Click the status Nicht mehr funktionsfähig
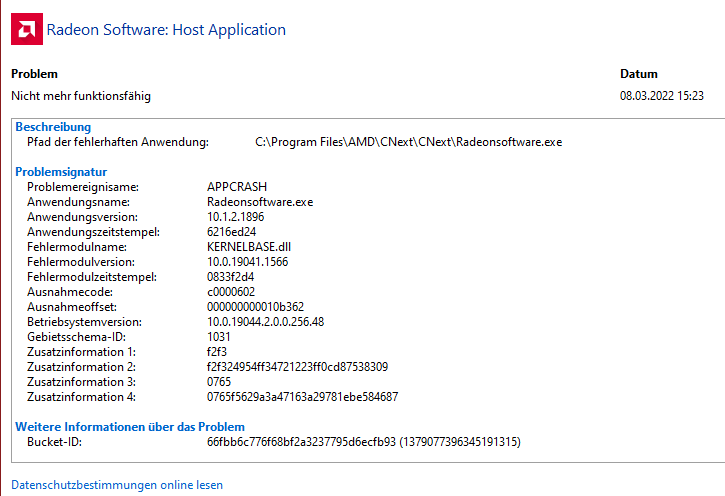Image resolution: width=725 pixels, height=496 pixels. click(x=81, y=96)
